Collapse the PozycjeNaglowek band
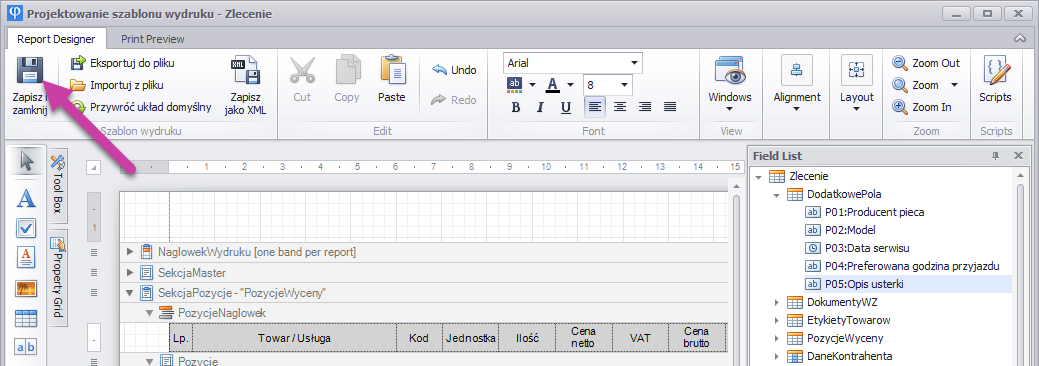1039x366 pixels. coord(149,313)
